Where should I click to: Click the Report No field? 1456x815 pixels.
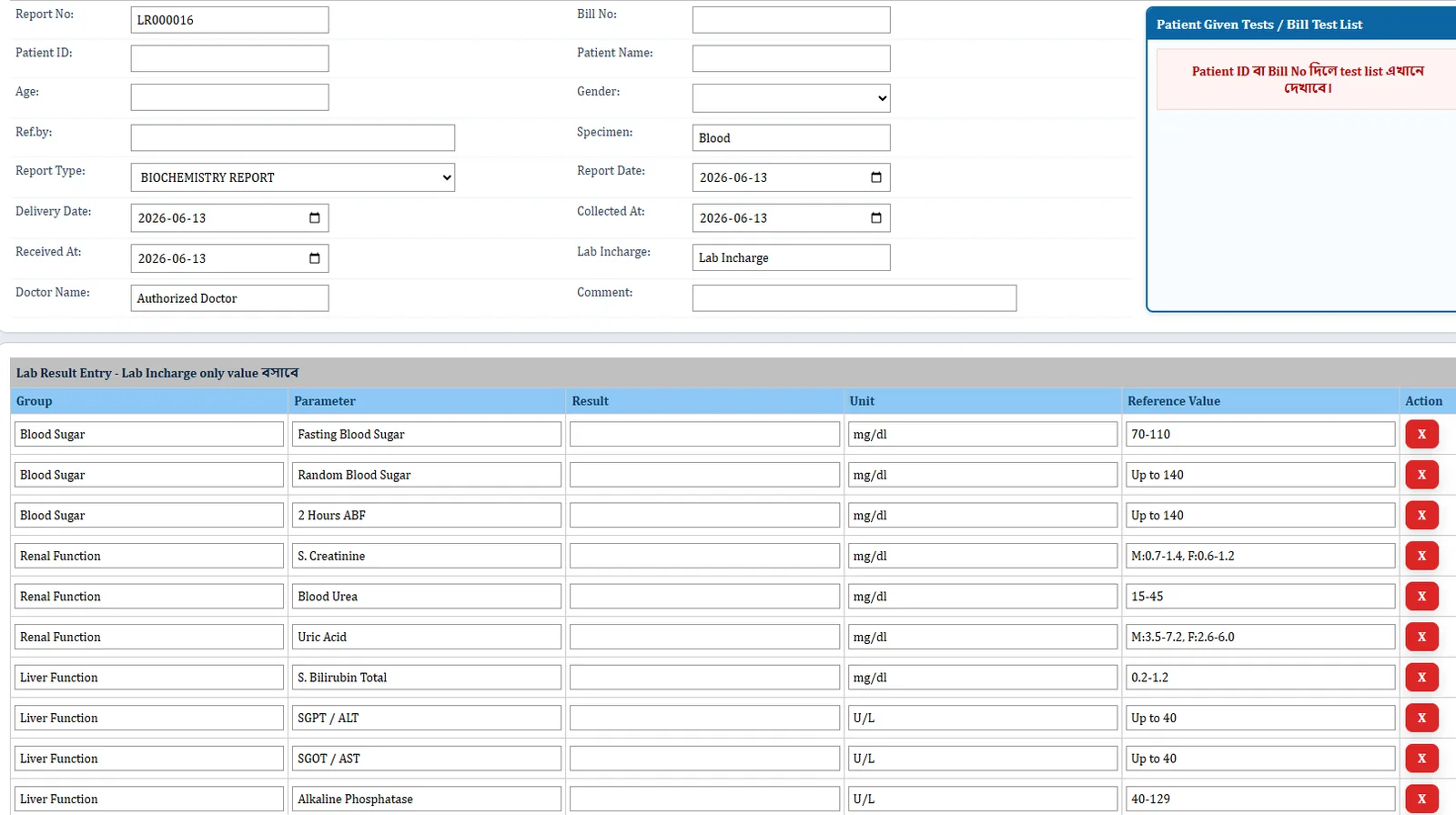pos(229,20)
